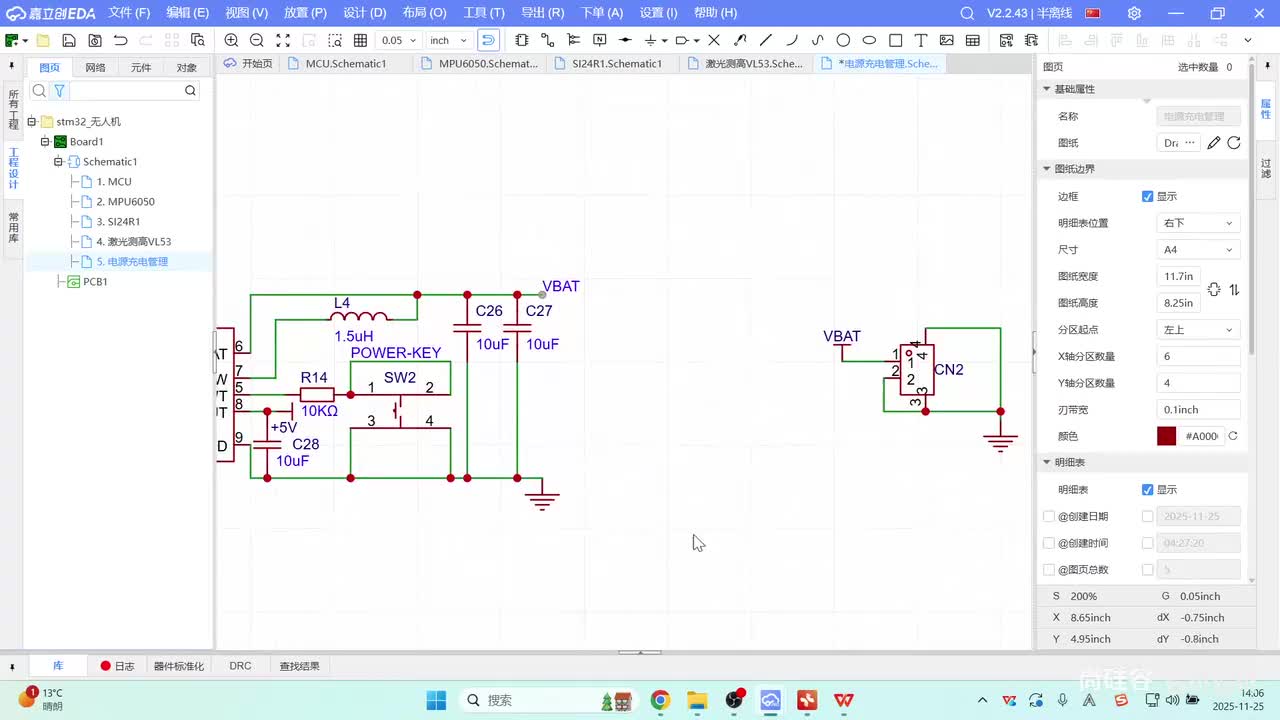Screen dimensions: 1280x720
Task: Insert a table with the table icon
Action: tap(973, 40)
